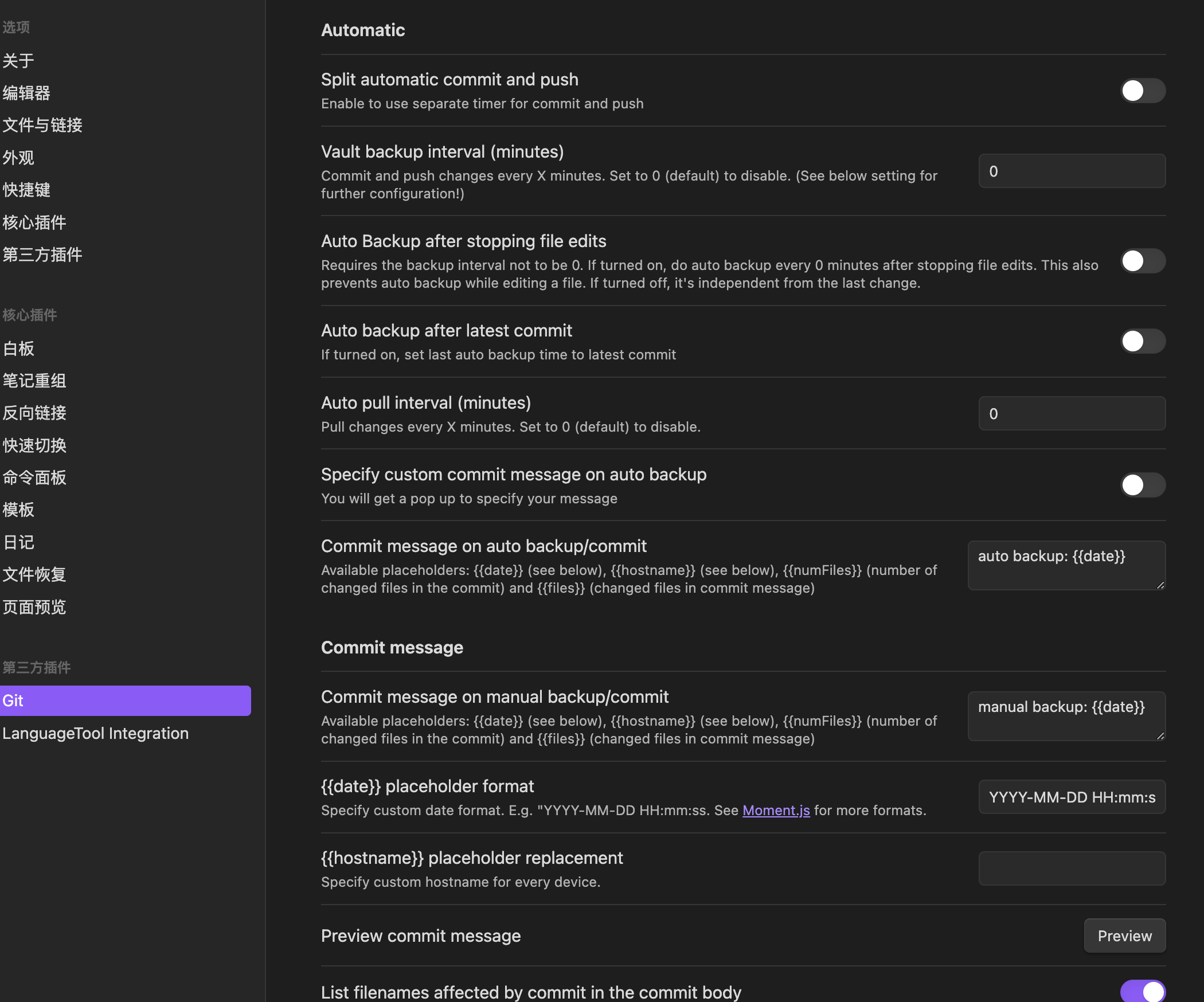Screen dimensions: 1204x1002
Task: Click 'Pull changes every X minutes' description
Action: (511, 426)
